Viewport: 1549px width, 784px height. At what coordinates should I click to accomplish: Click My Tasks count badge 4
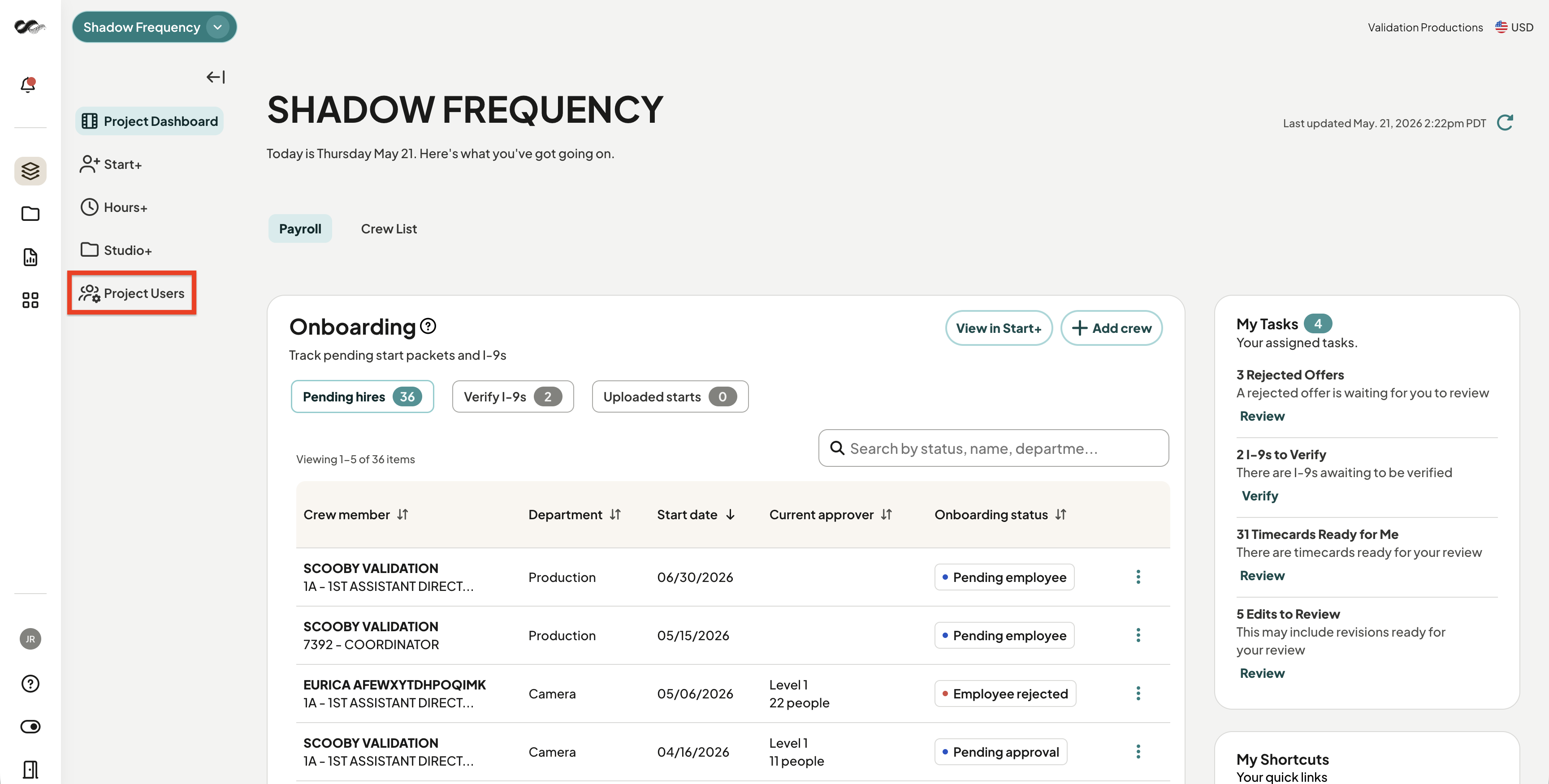pos(1317,323)
